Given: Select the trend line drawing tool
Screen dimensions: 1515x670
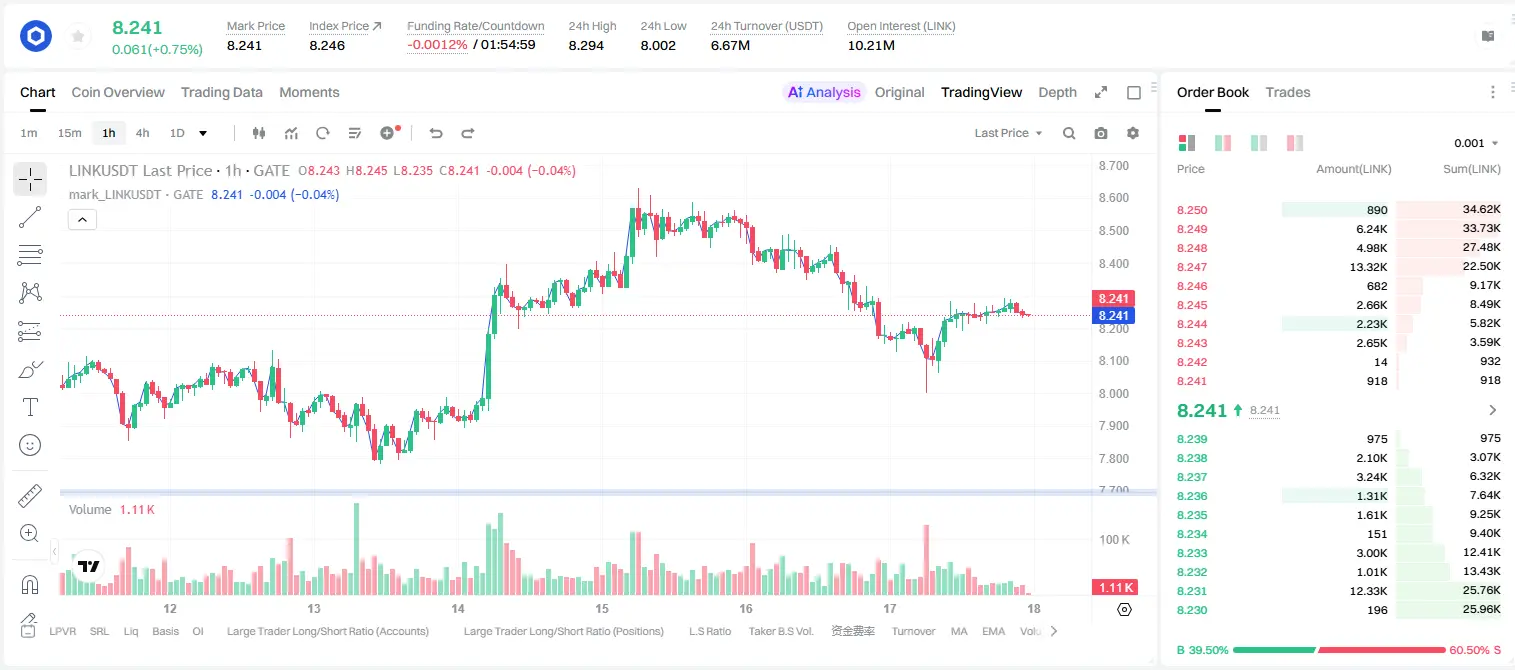Looking at the screenshot, I should coord(30,217).
